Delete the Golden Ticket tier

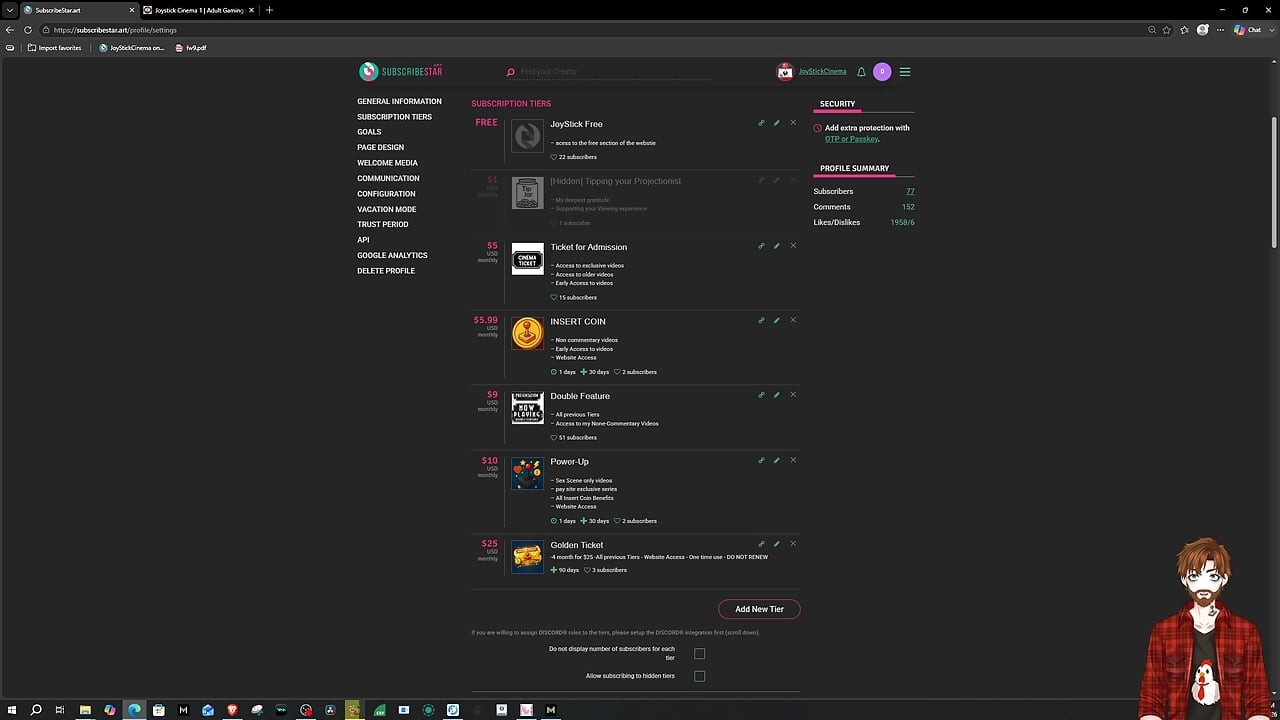tap(793, 544)
